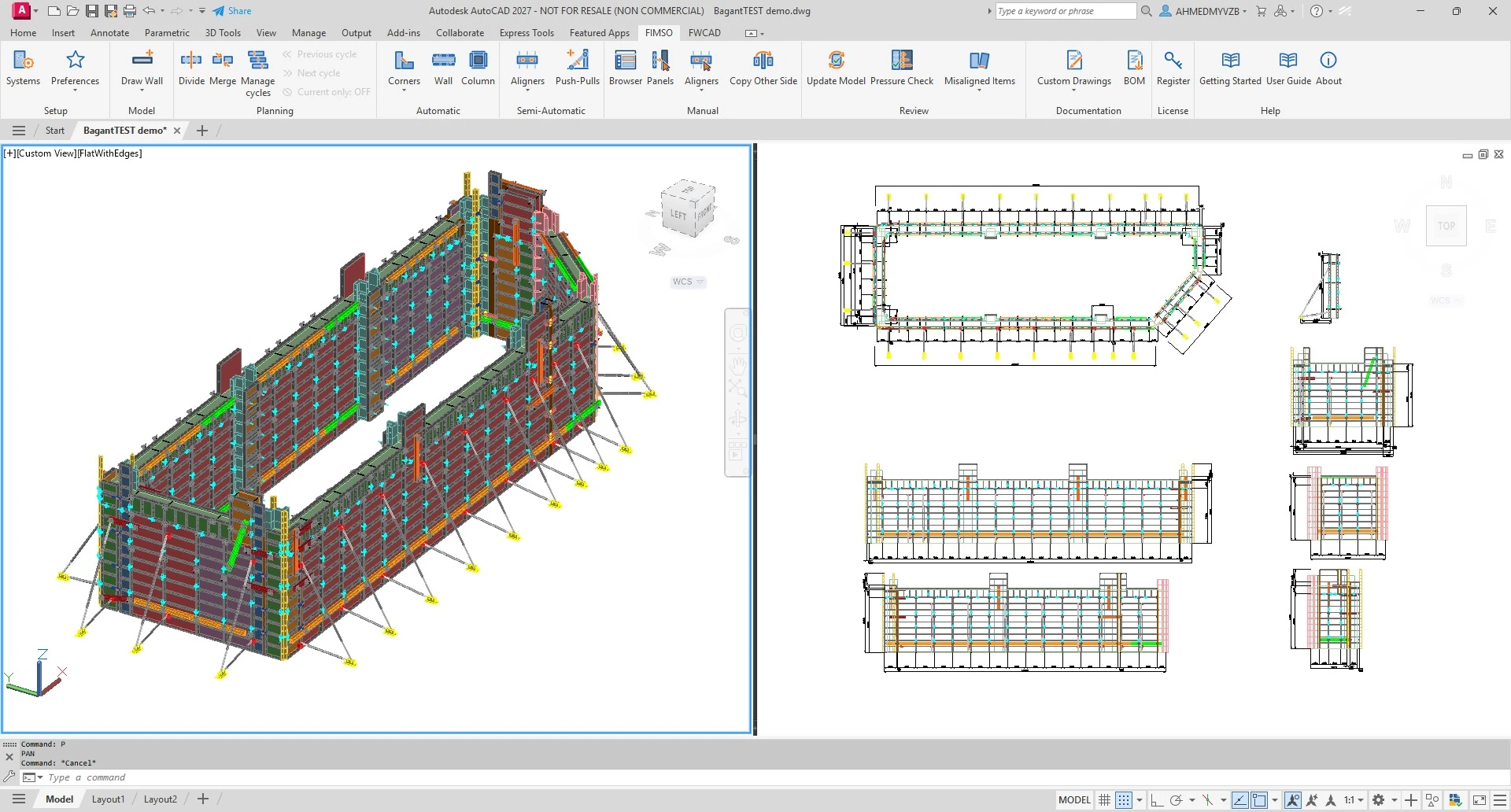Click Current only: OFF
This screenshot has width=1511, height=812.
pos(327,92)
